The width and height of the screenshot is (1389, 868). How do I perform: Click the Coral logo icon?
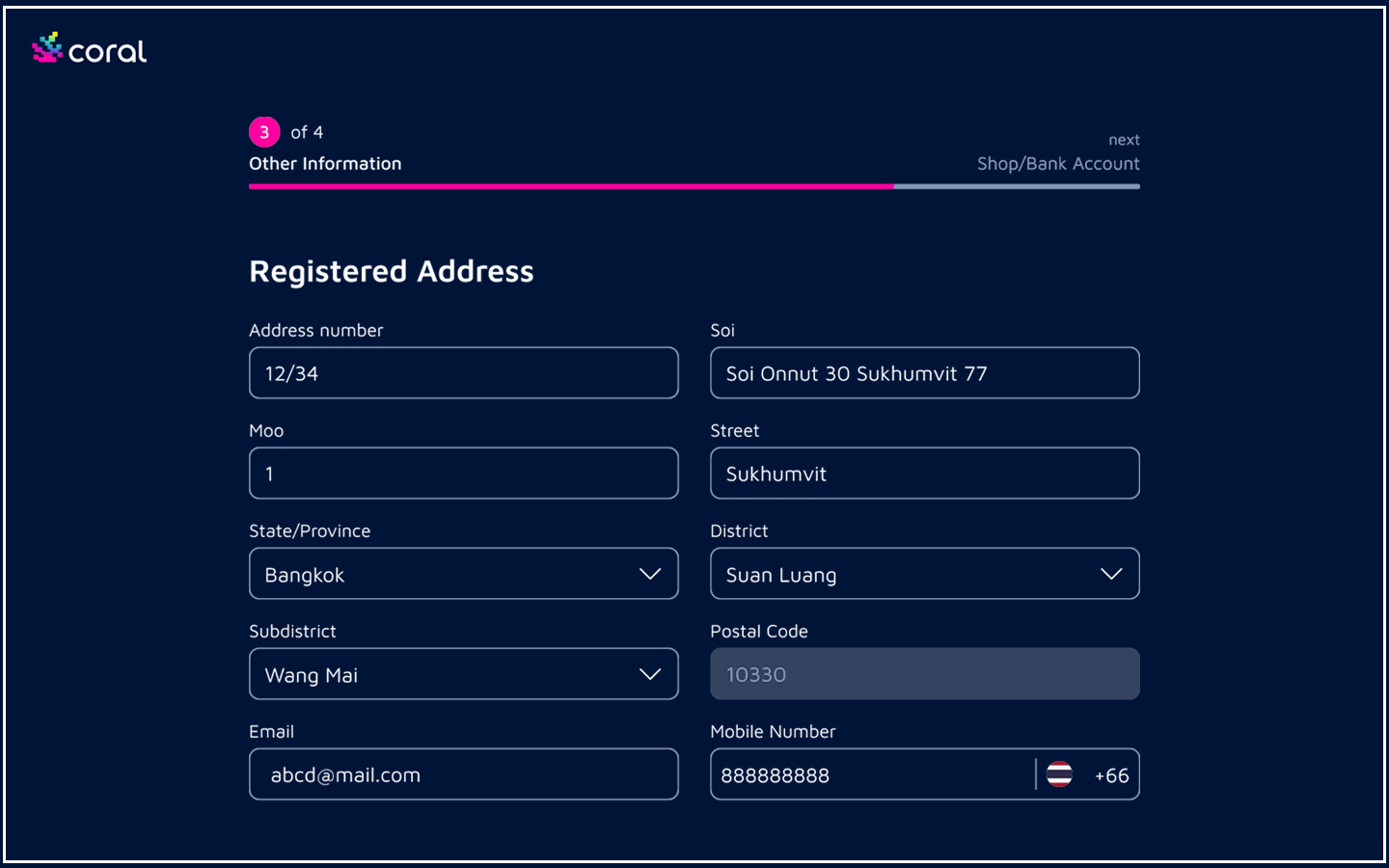(x=47, y=48)
